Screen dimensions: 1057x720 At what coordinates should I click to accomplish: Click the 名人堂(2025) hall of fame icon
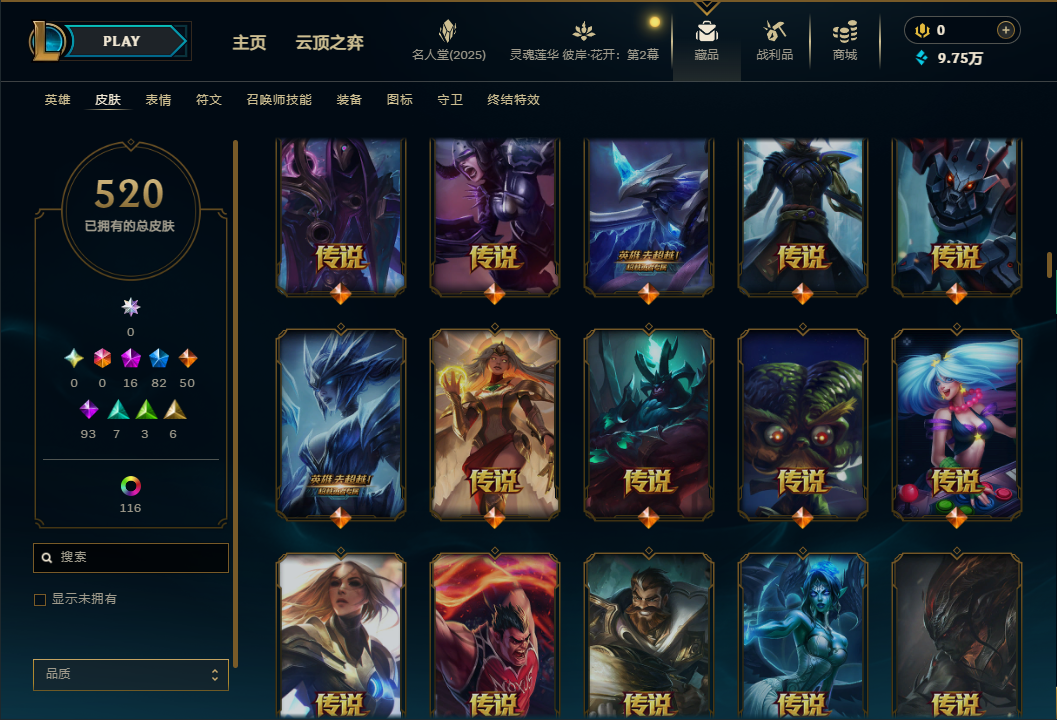coord(448,31)
